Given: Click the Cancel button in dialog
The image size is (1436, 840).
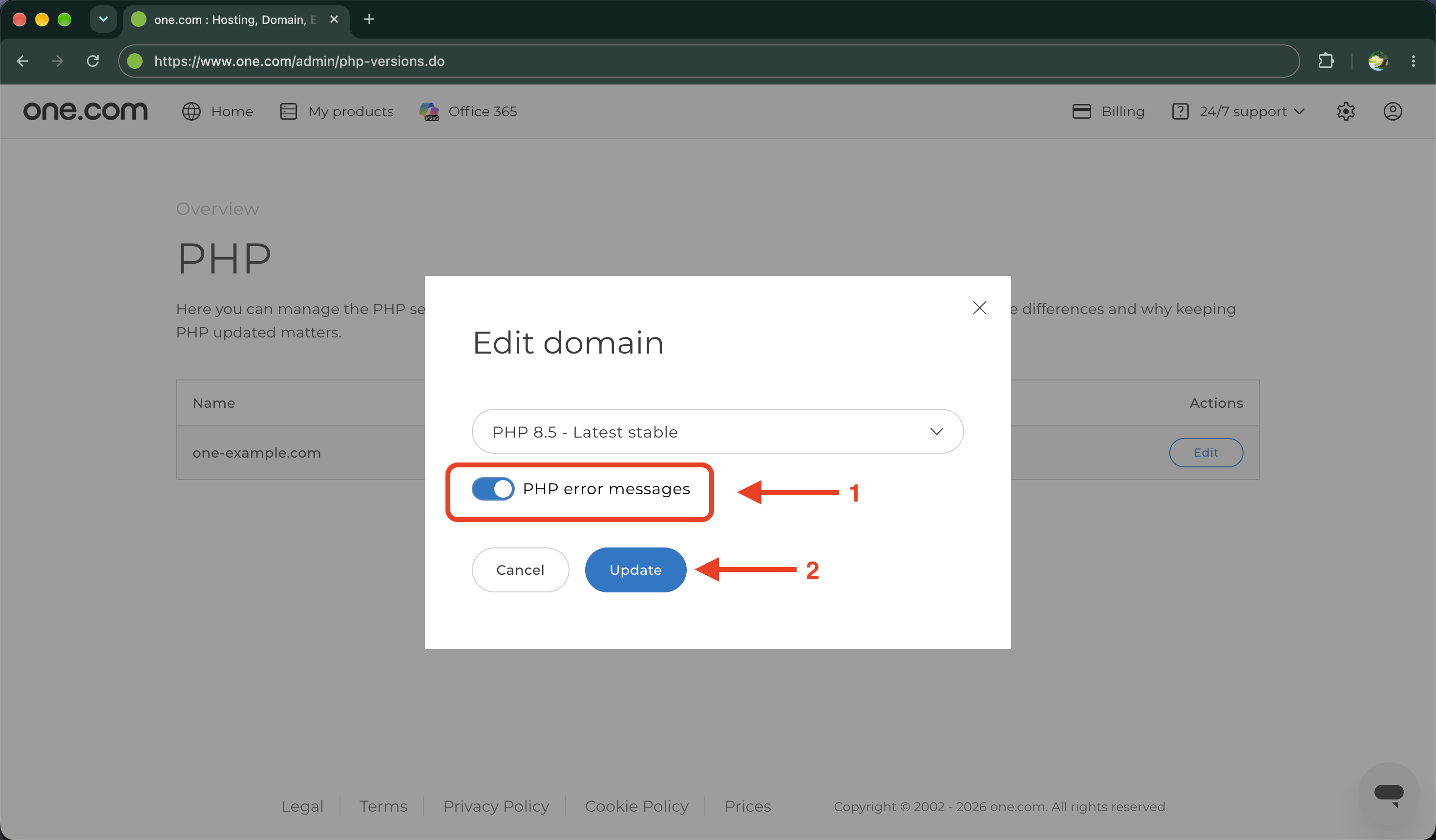Looking at the screenshot, I should [520, 570].
